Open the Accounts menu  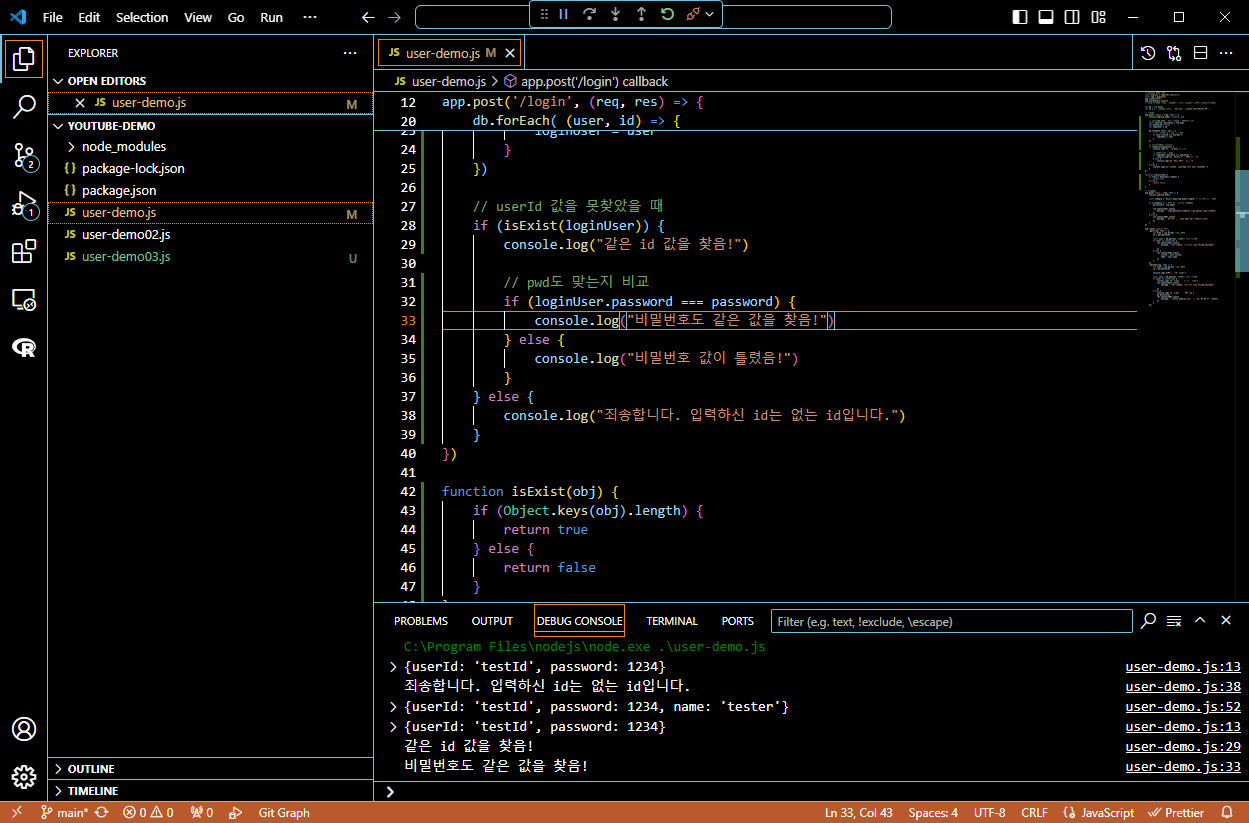click(24, 729)
